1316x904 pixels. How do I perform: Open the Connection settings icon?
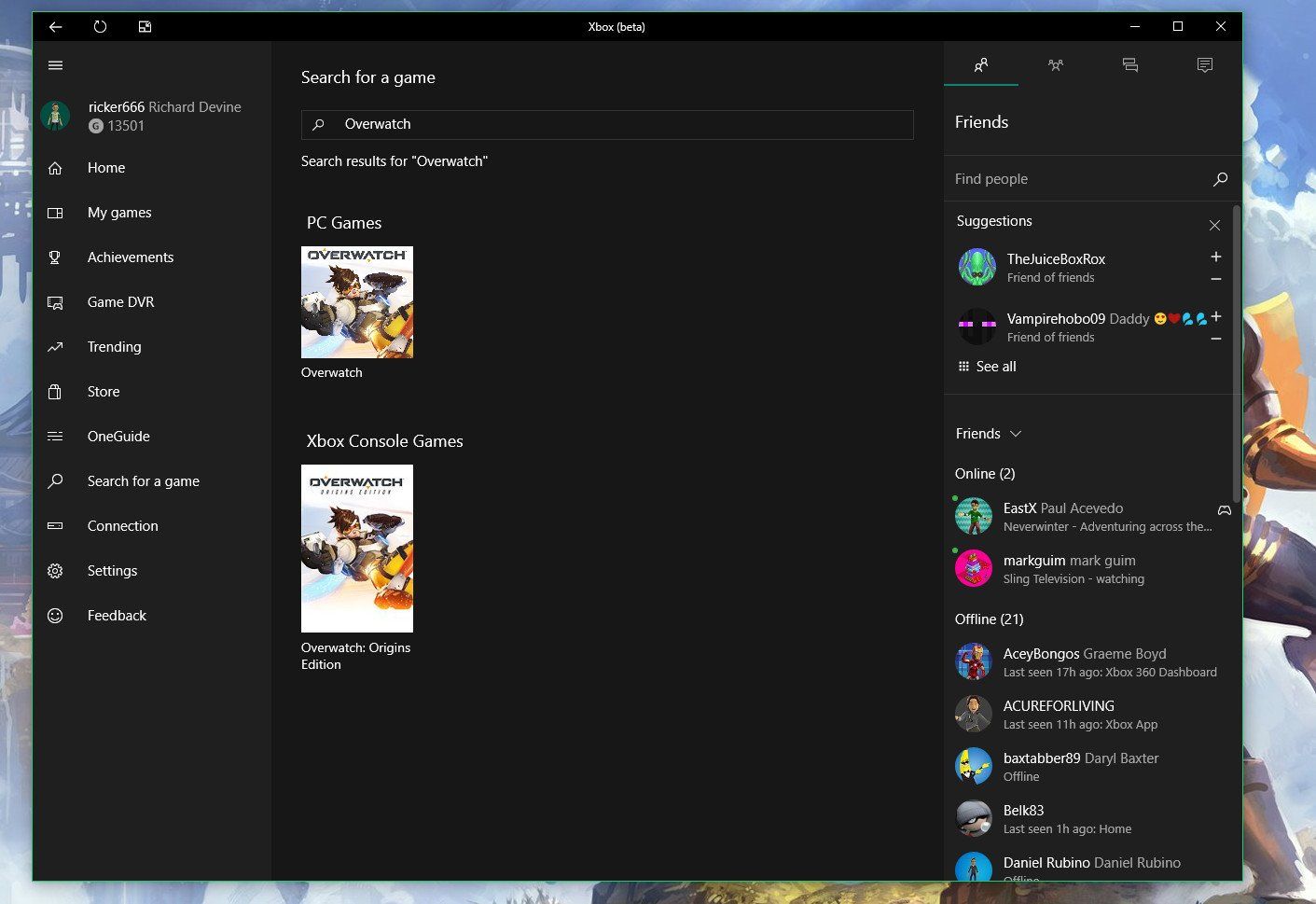[55, 525]
